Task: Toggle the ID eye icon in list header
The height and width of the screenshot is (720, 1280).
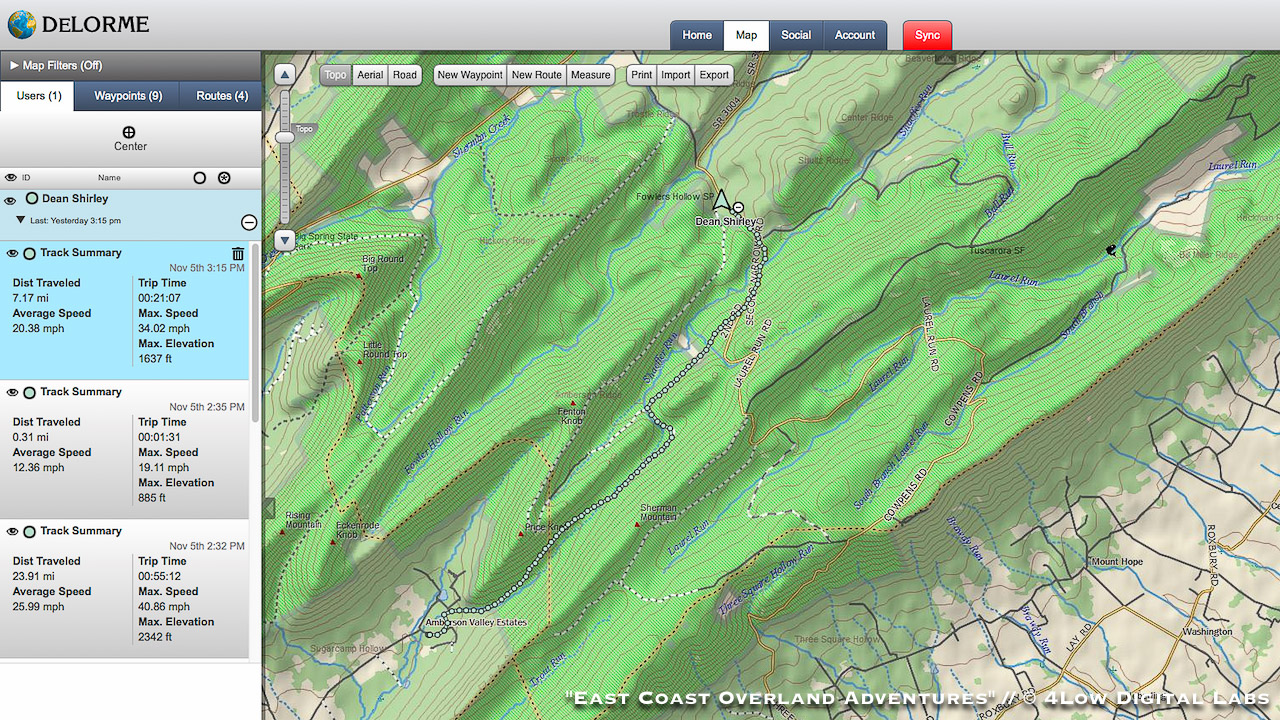Action: click(x=9, y=177)
